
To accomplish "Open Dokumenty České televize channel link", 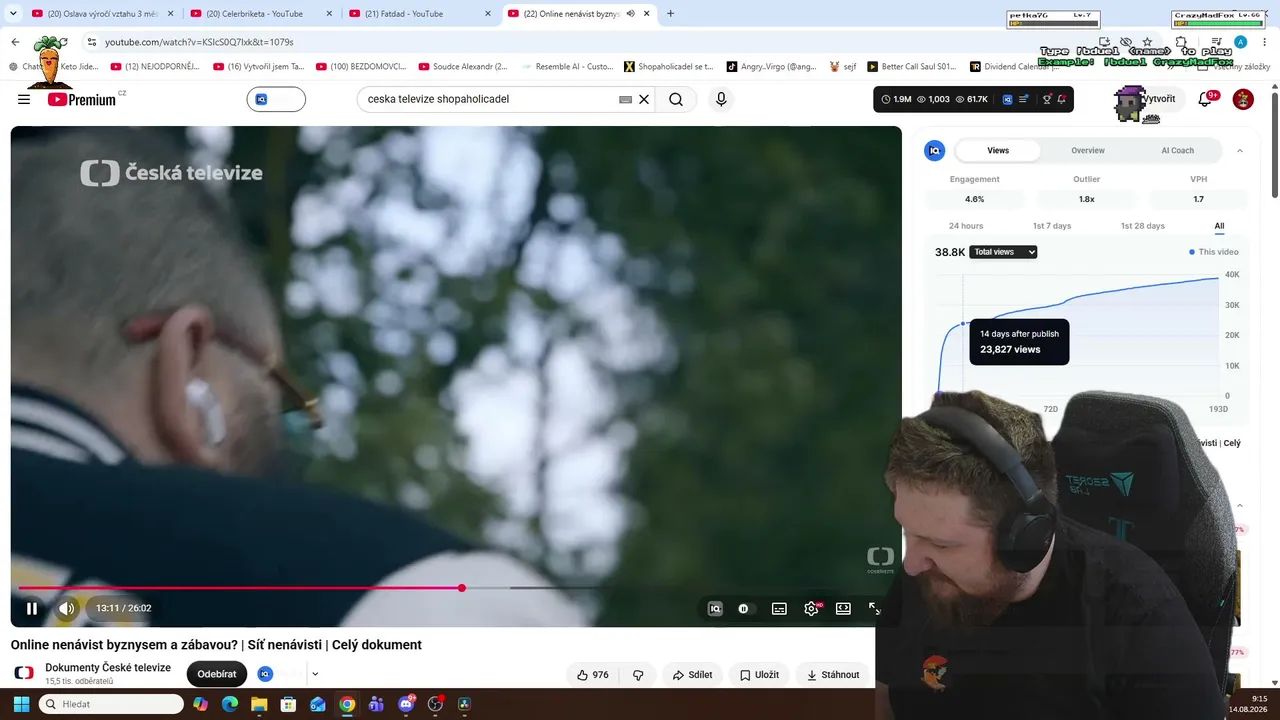I will 108,668.
